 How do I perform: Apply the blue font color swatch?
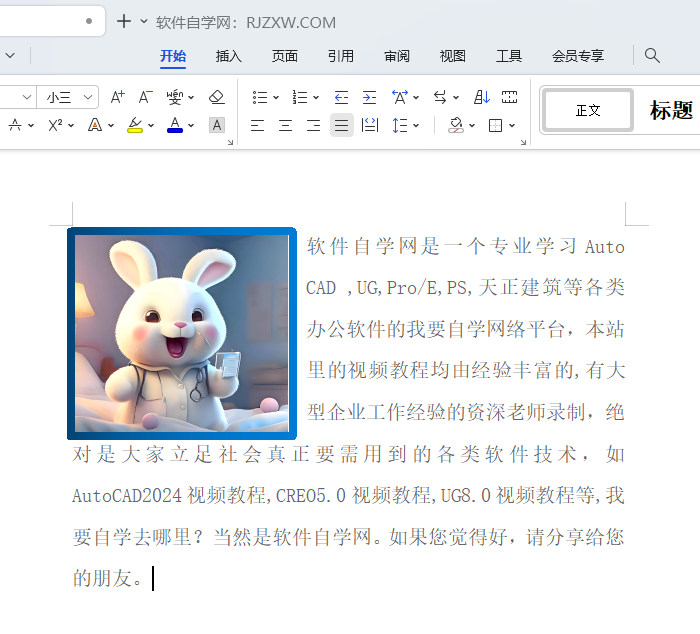(x=175, y=125)
